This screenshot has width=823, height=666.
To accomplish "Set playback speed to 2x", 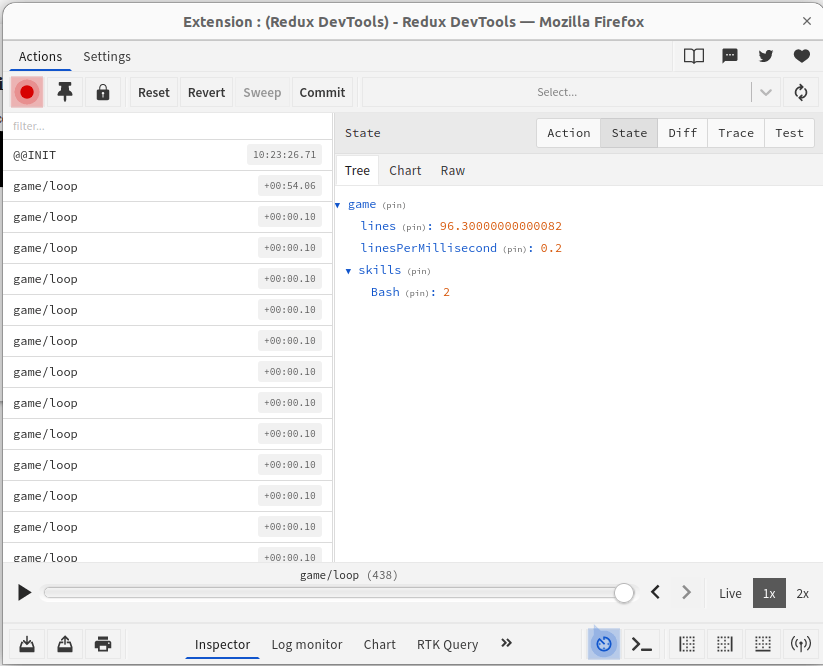I will coord(803,594).
